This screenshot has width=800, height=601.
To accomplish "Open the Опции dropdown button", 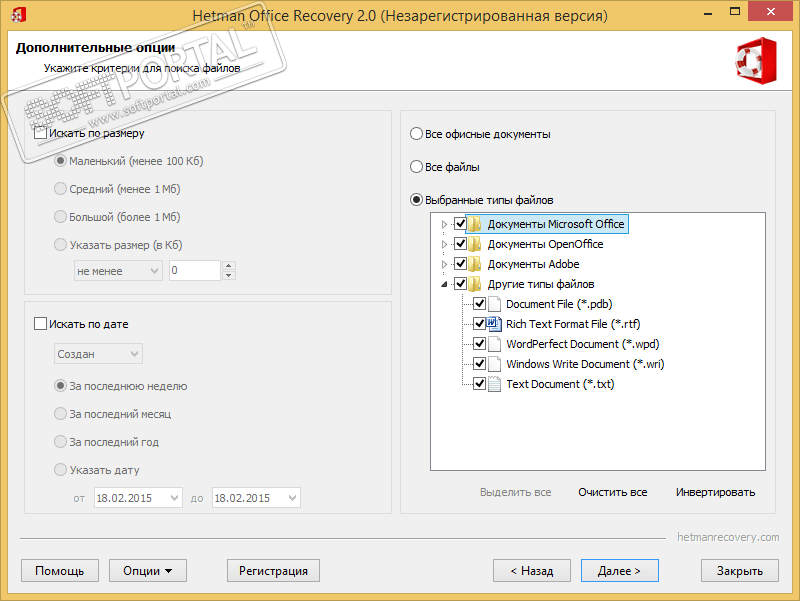I will point(148,570).
